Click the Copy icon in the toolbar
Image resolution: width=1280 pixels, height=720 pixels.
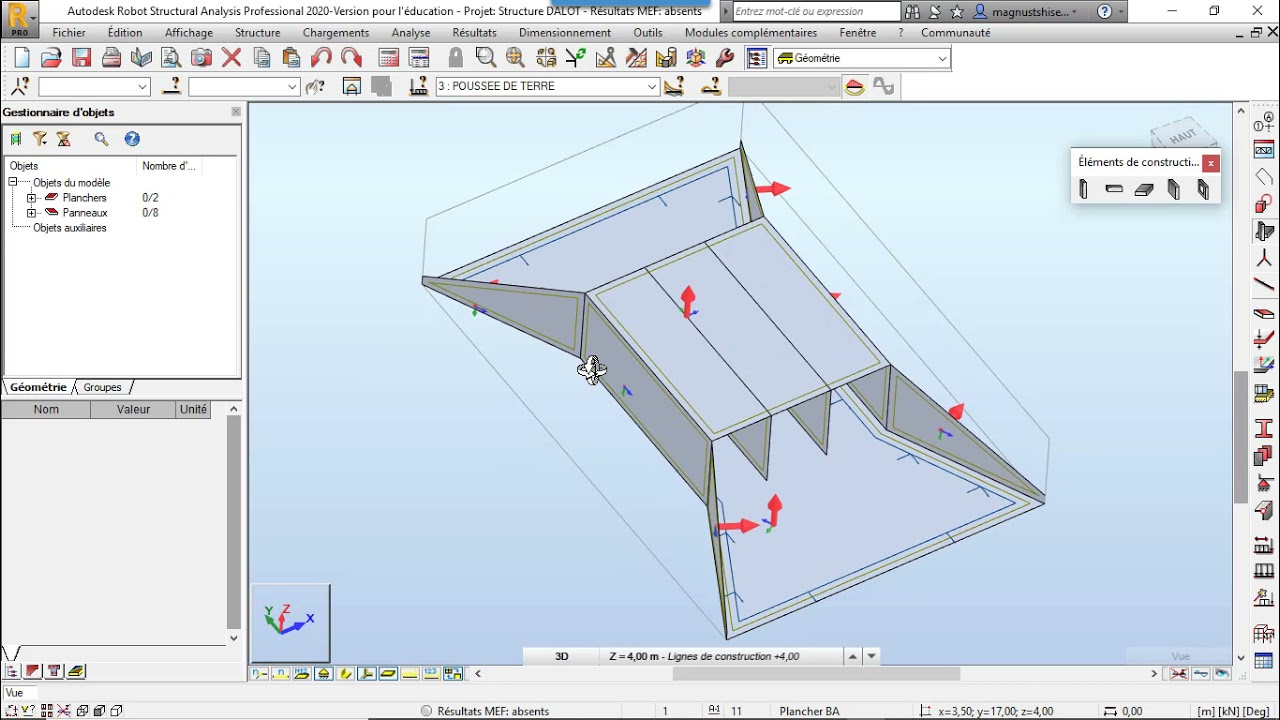(262, 58)
